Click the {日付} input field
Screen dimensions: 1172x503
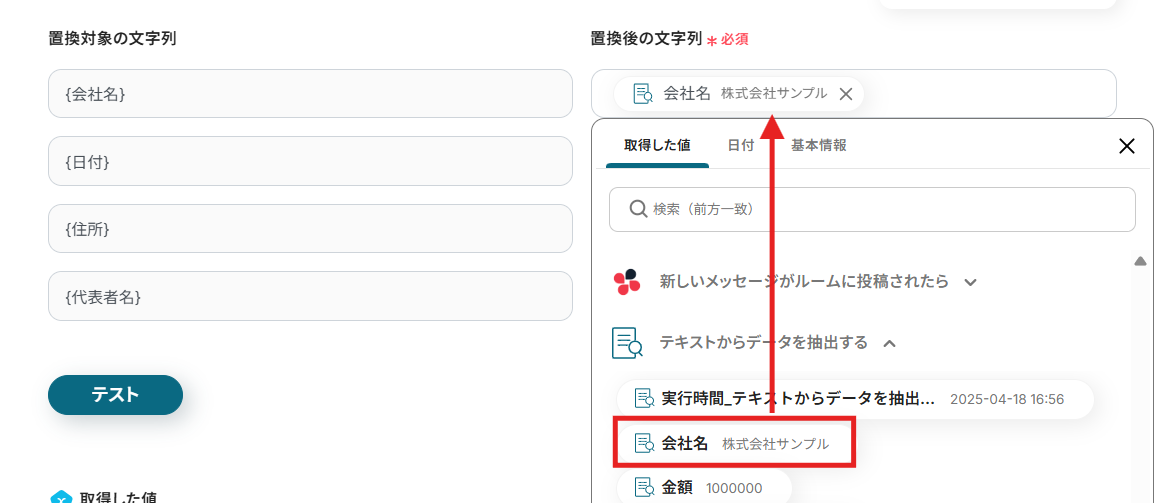[310, 162]
